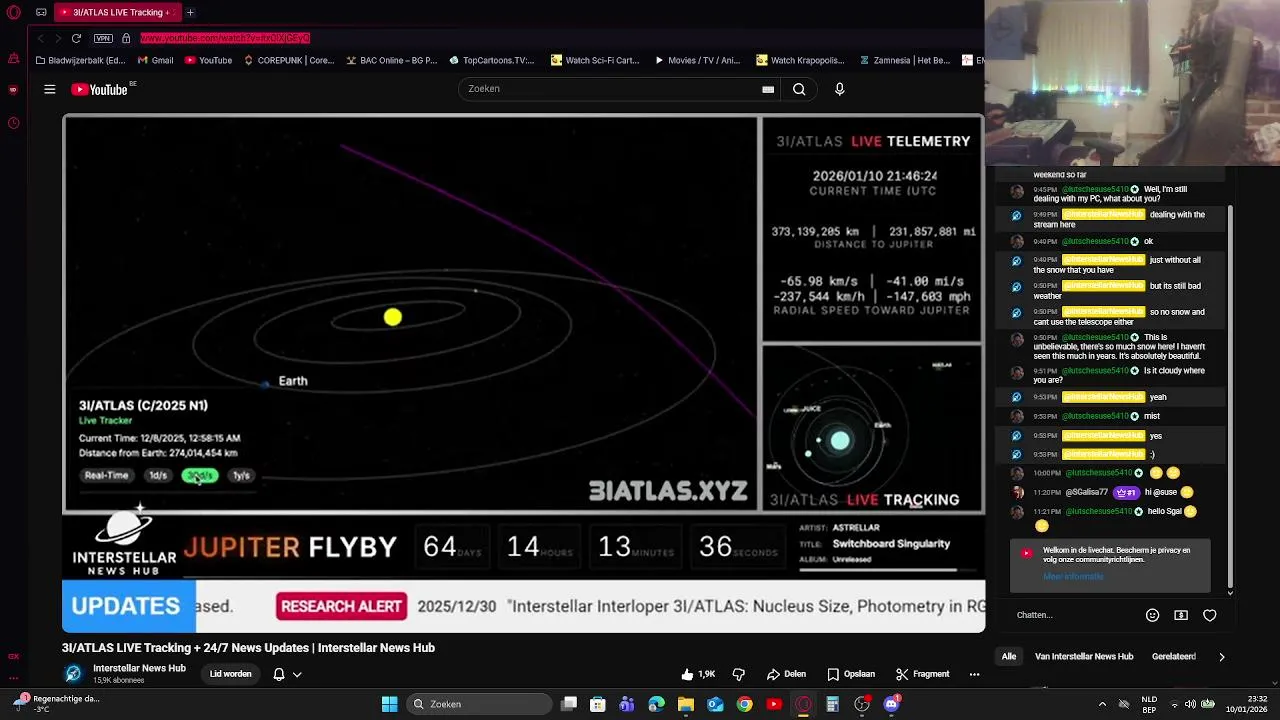Click the Delen share button

click(786, 674)
